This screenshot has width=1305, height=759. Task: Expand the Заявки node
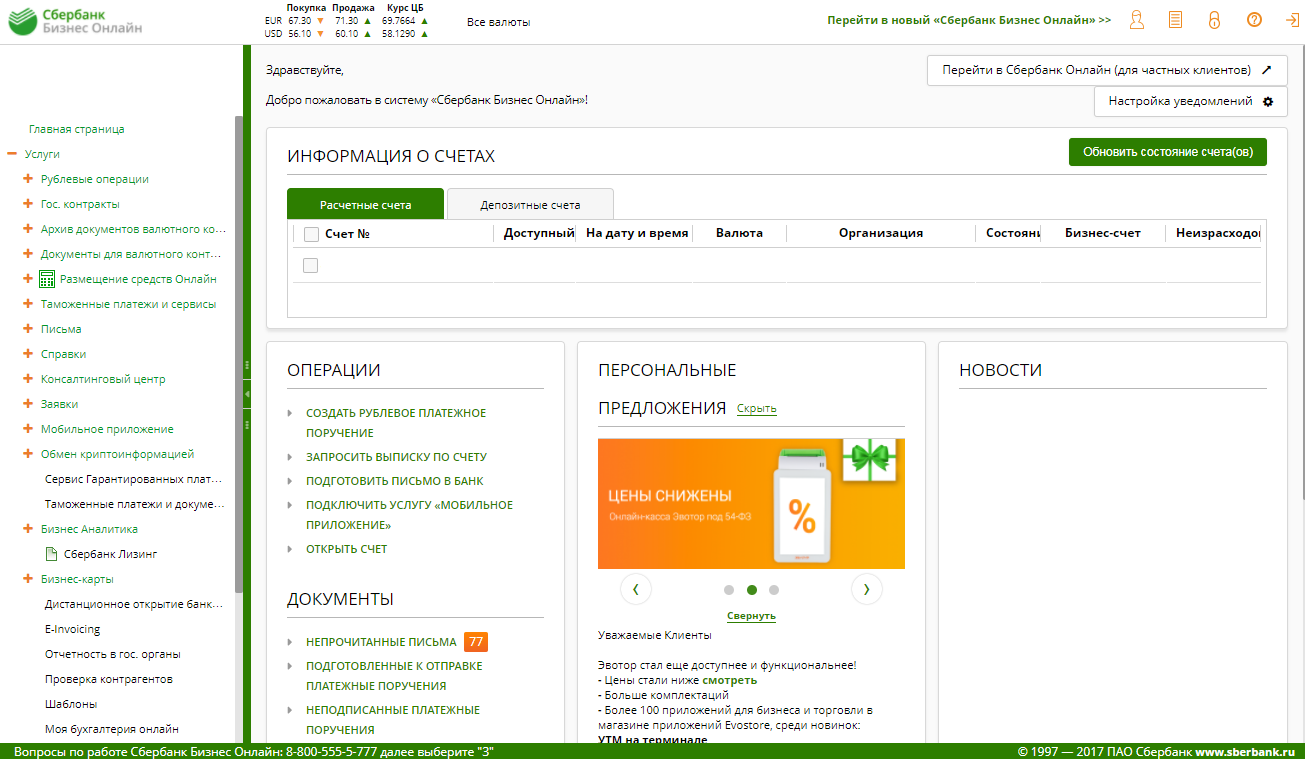point(28,404)
